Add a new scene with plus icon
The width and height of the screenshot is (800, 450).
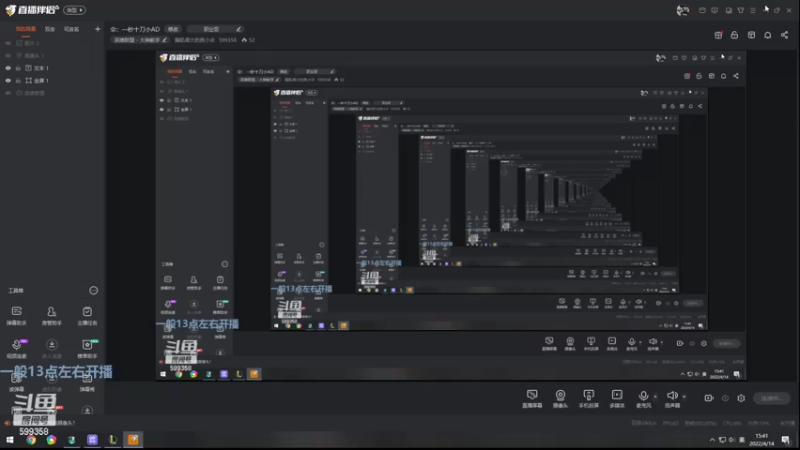coord(97,29)
